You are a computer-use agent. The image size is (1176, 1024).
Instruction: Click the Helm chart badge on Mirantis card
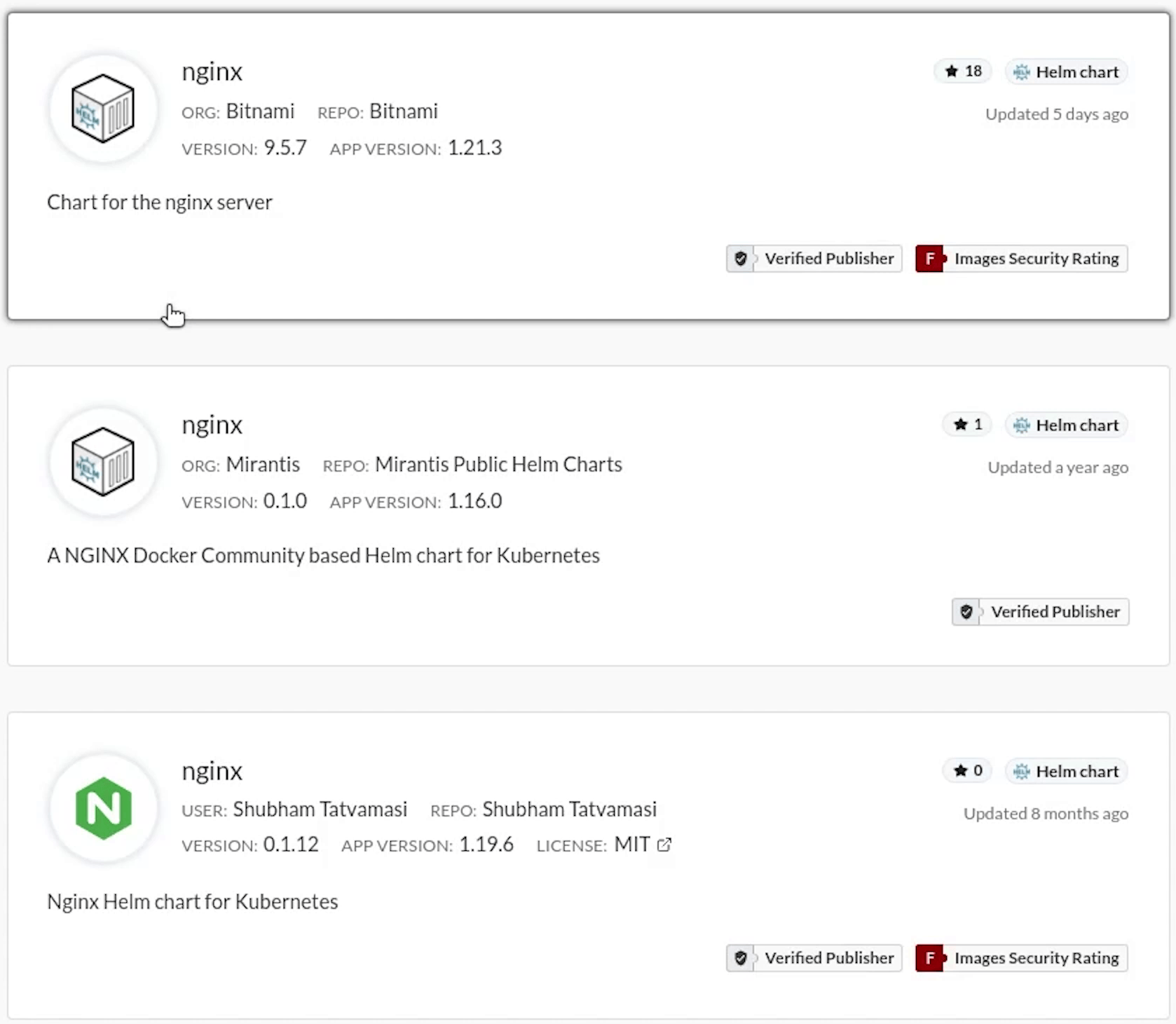click(1067, 425)
